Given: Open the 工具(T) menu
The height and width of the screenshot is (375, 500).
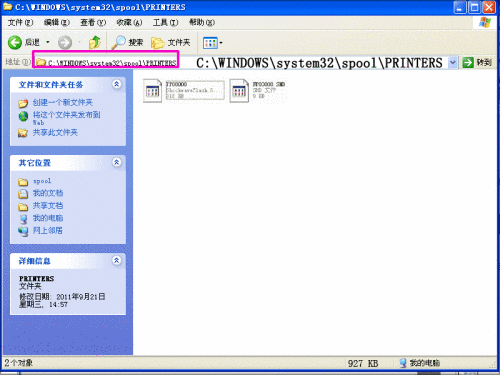Looking at the screenshot, I should (165, 22).
